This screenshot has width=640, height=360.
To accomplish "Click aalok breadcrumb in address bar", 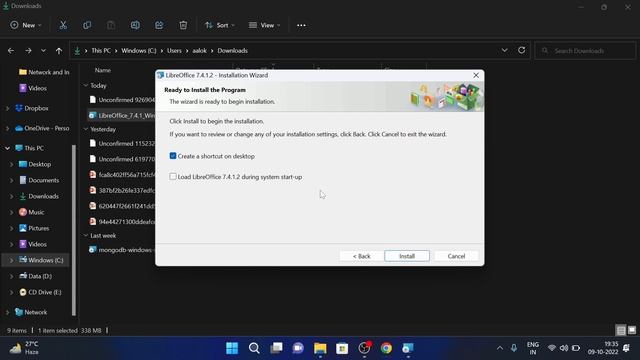I will [x=200, y=51].
